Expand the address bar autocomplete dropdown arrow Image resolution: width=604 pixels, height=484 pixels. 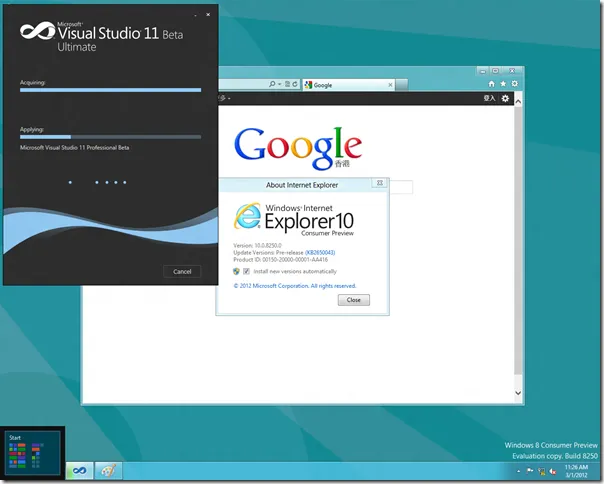[279, 84]
